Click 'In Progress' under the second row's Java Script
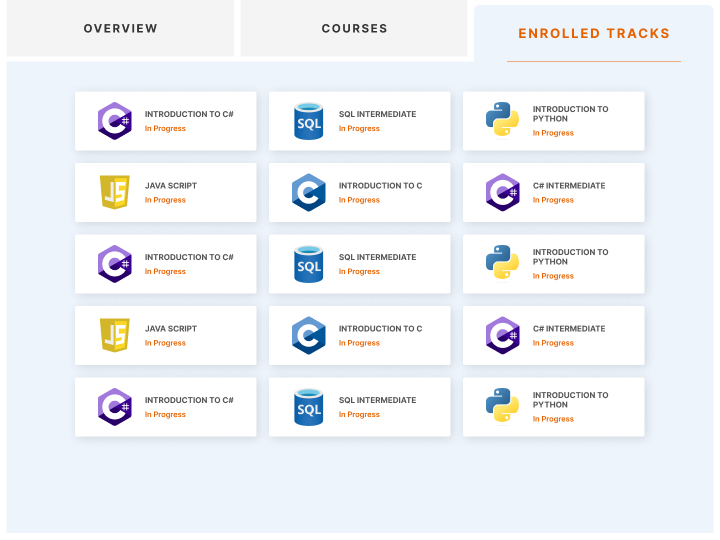This screenshot has height=540, width=720. [165, 200]
